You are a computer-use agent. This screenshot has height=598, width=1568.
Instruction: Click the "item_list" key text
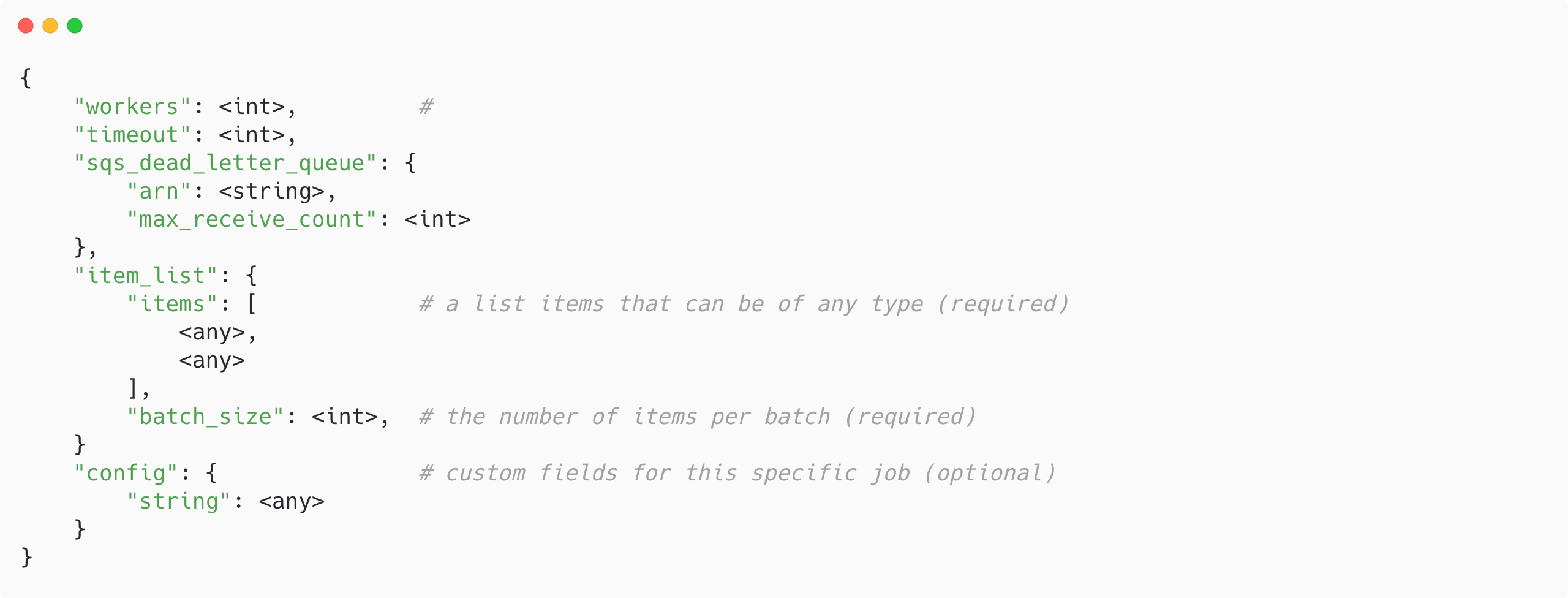coord(146,276)
